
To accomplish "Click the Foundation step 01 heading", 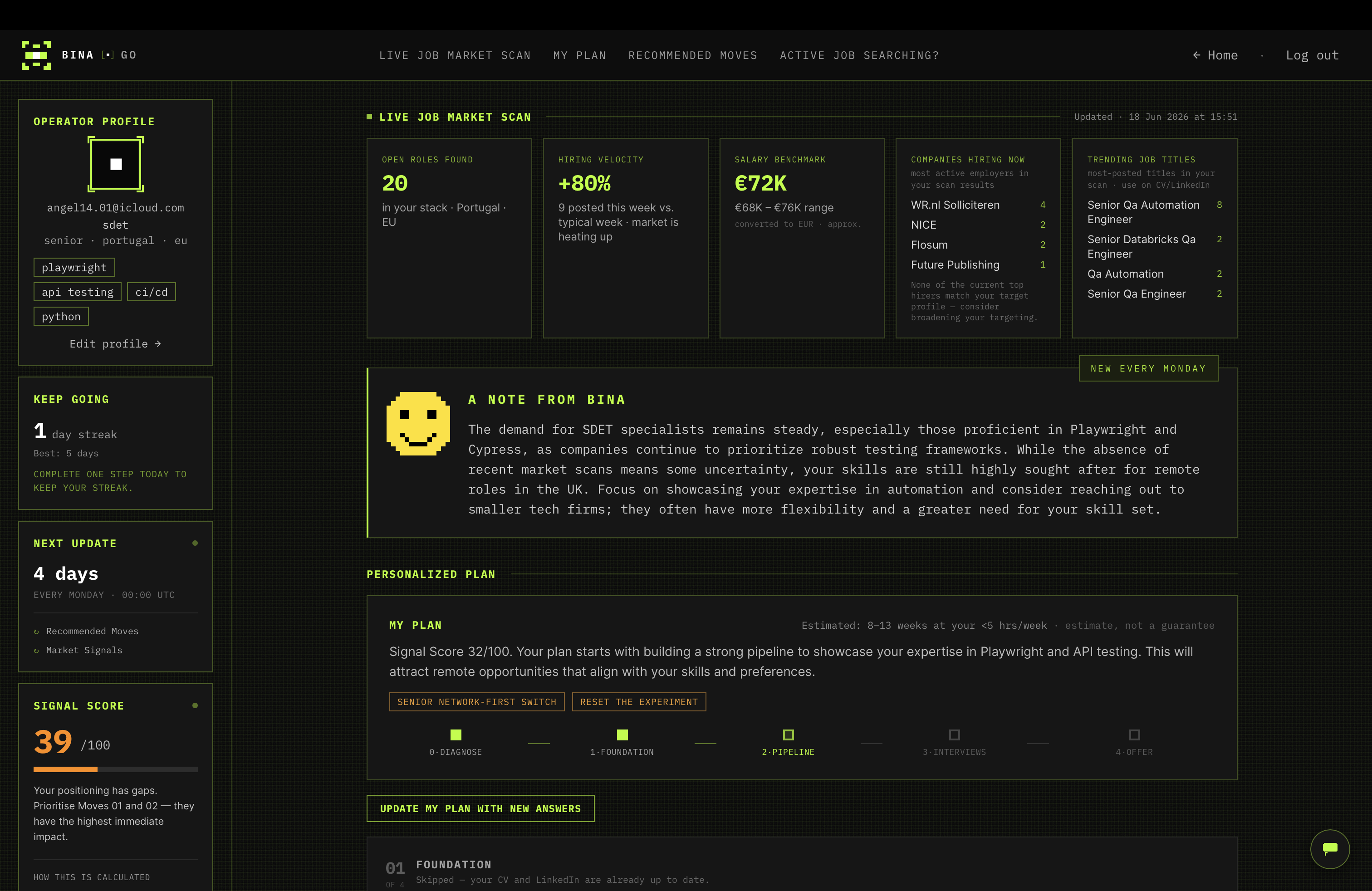I will coord(454,865).
